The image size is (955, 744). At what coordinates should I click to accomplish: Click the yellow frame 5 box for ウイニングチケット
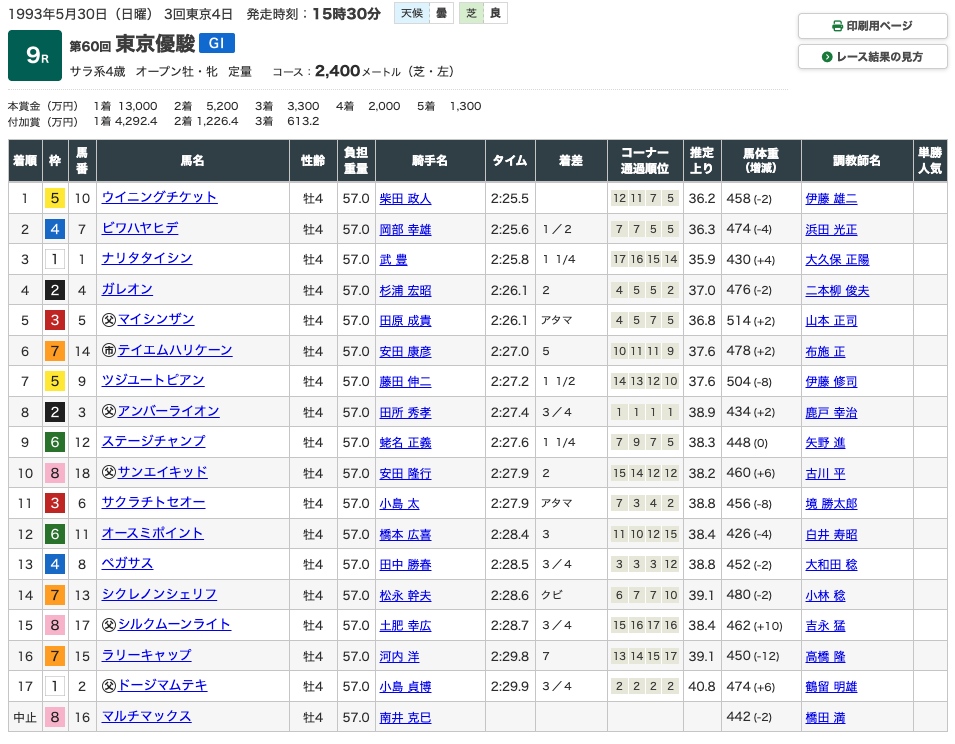coord(53,198)
